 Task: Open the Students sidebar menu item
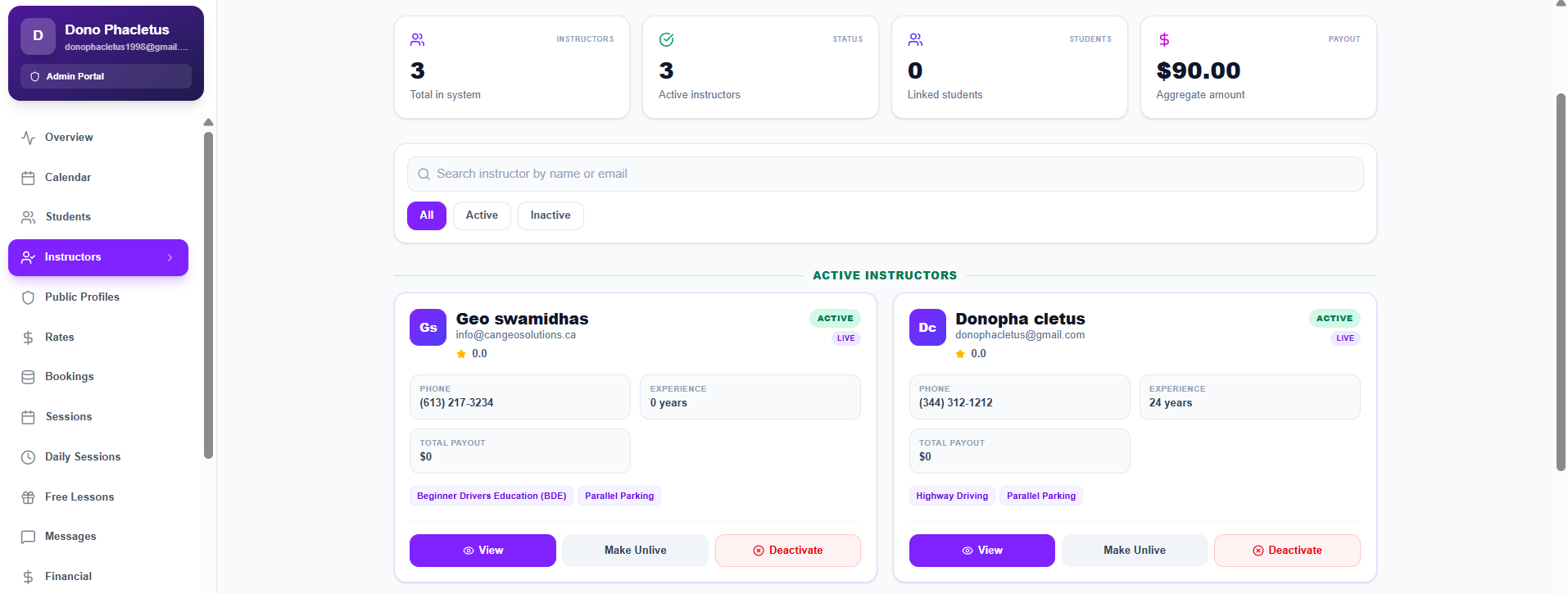[x=68, y=217]
